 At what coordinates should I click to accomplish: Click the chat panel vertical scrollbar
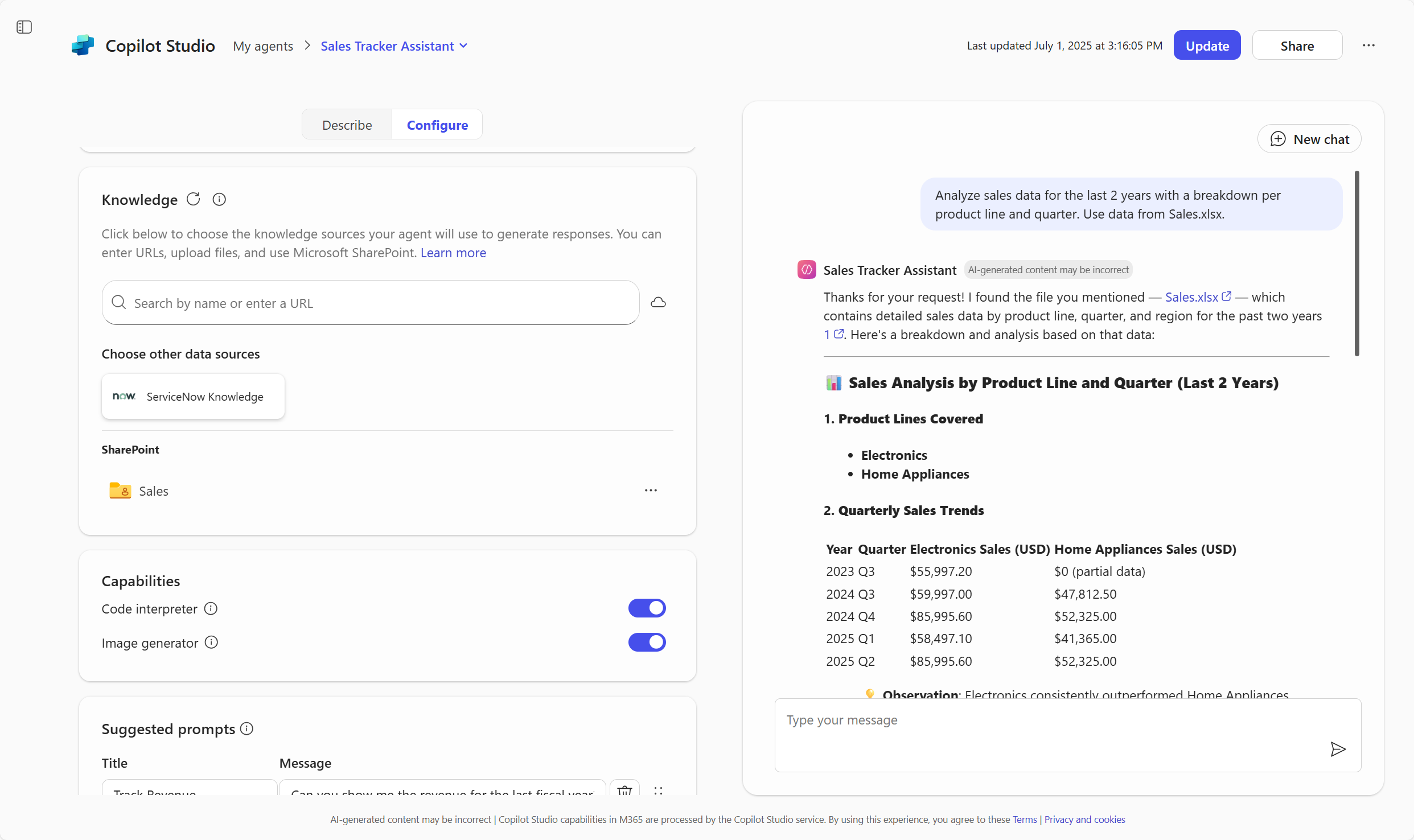[x=1357, y=263]
